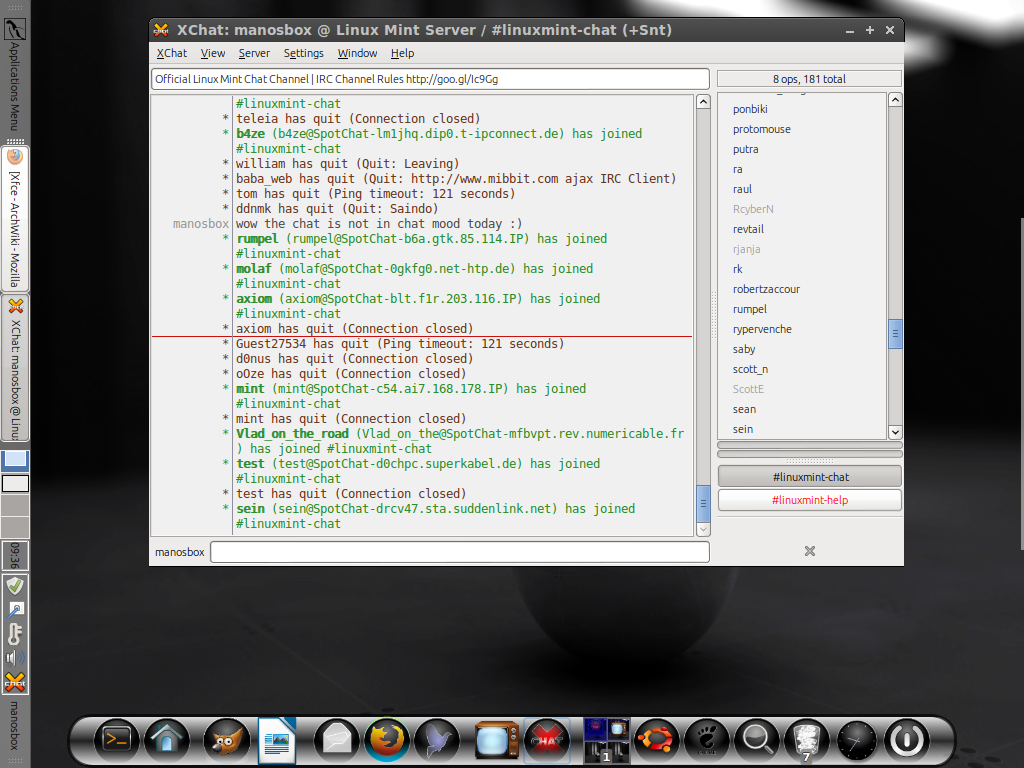Select user rjanja in the list
Screen dimensions: 1024x768
[x=802, y=249]
